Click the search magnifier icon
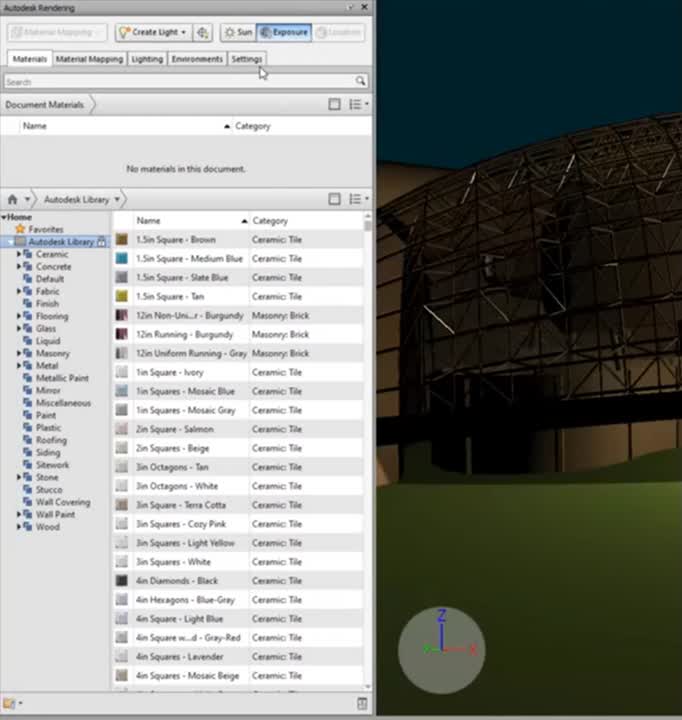Image resolution: width=682 pixels, height=720 pixels. pyautogui.click(x=361, y=81)
